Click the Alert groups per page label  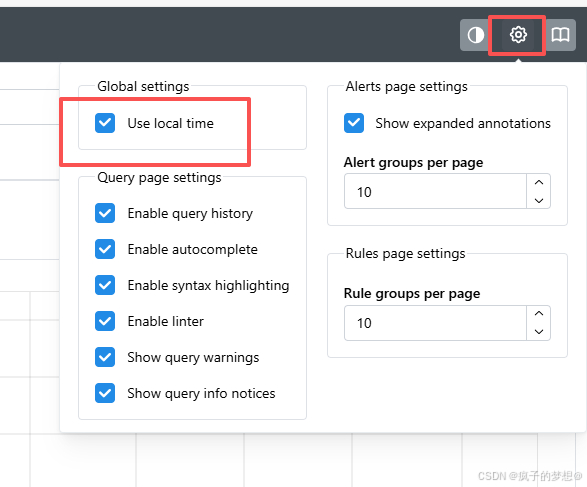click(414, 163)
